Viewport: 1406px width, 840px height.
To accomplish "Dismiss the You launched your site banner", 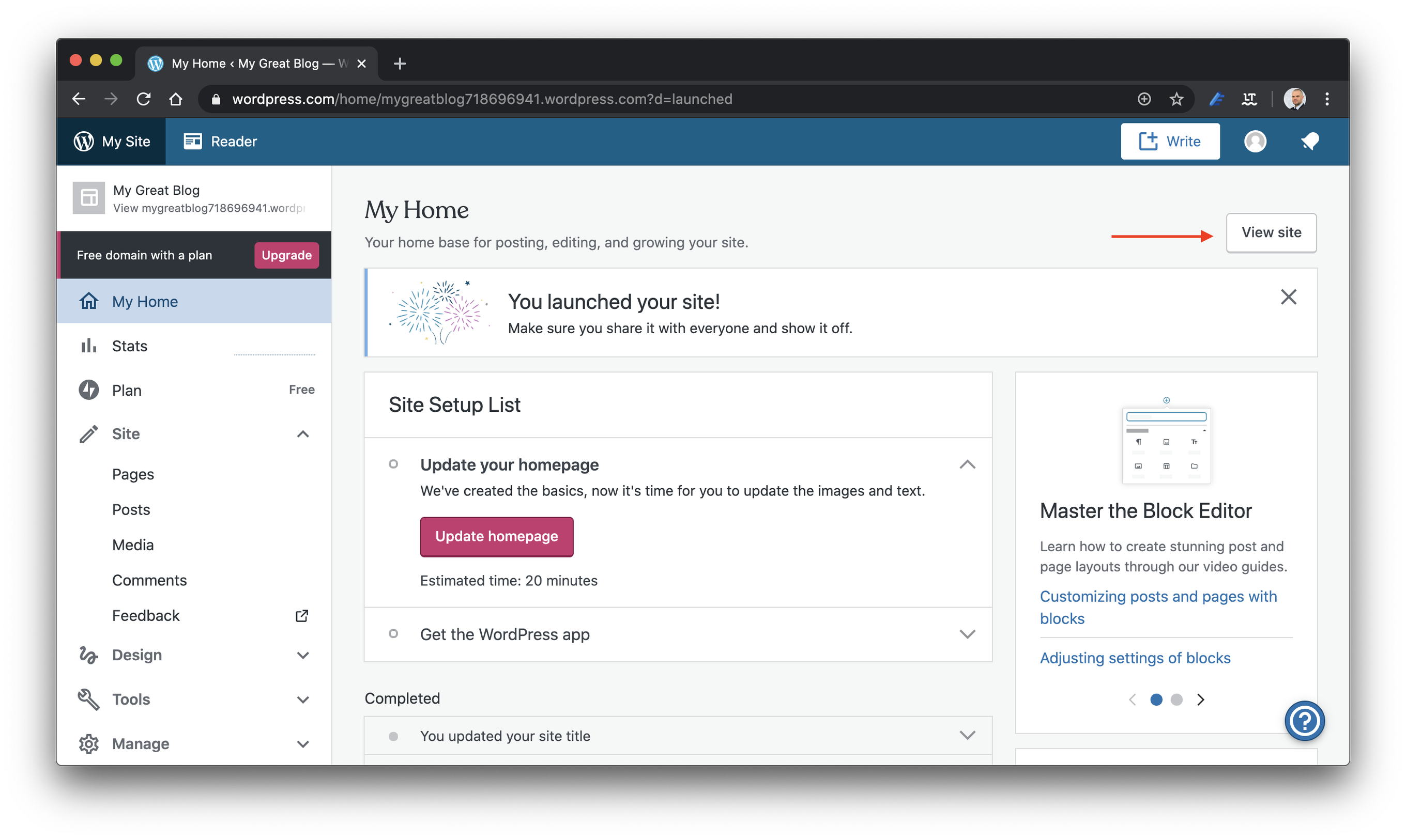I will [1288, 297].
